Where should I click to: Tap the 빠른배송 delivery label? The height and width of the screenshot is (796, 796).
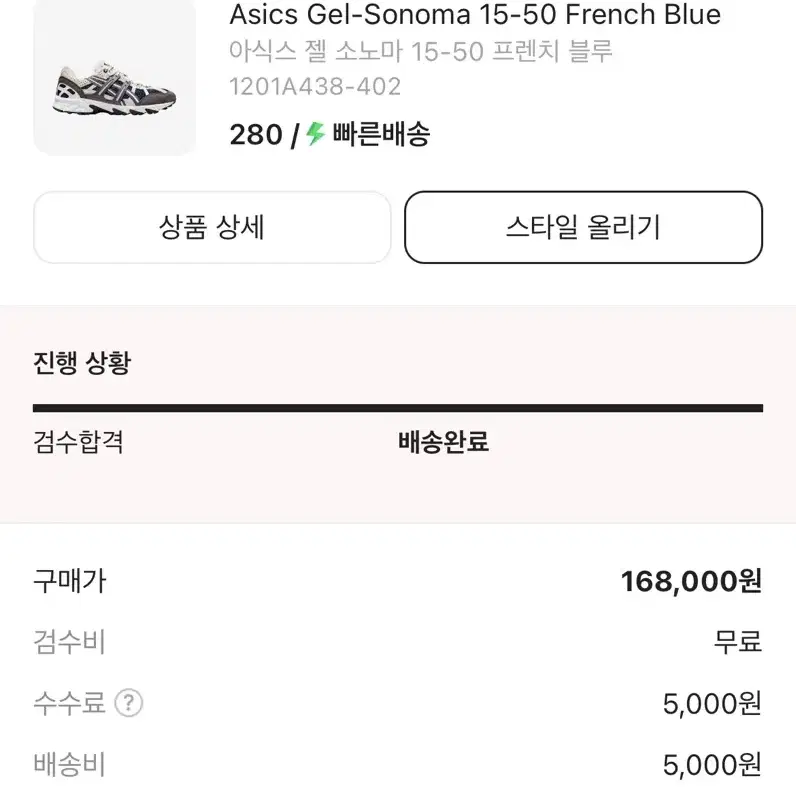(x=381, y=134)
